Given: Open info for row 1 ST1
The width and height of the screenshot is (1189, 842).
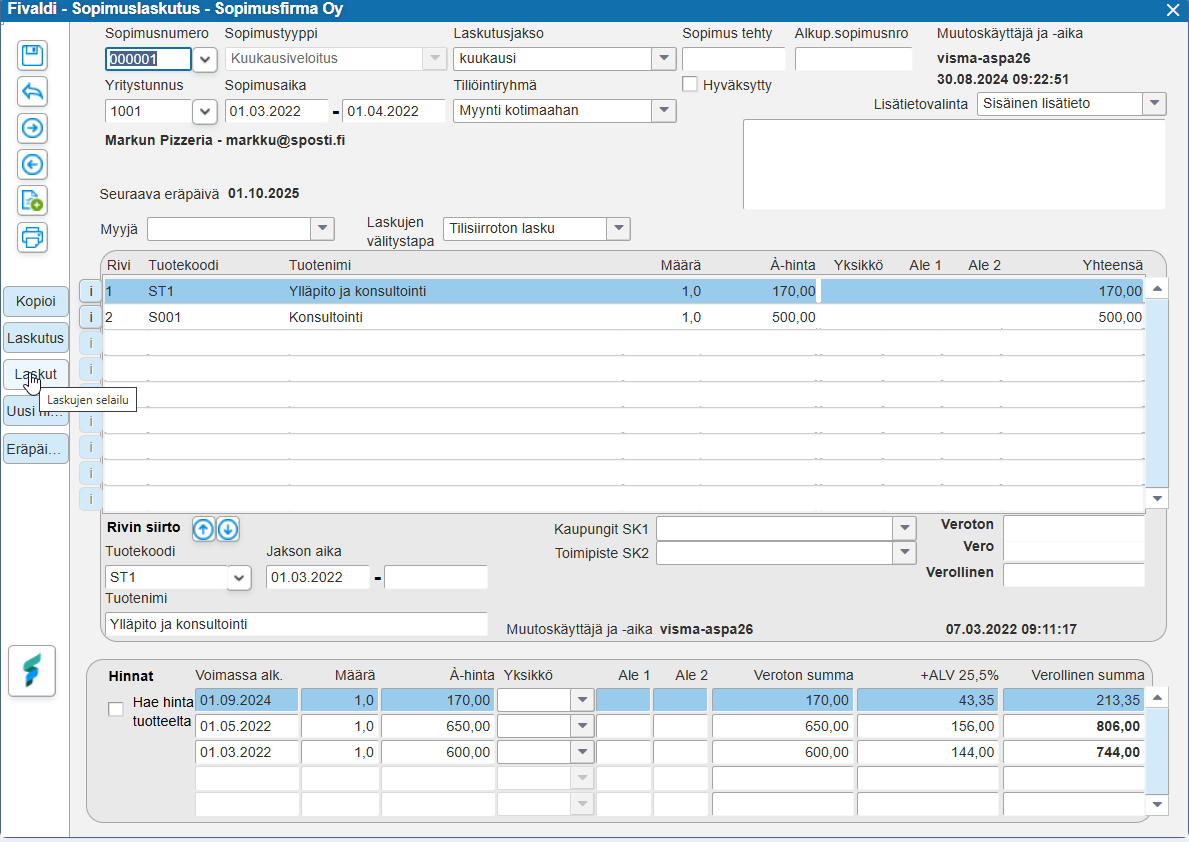Looking at the screenshot, I should click(90, 291).
